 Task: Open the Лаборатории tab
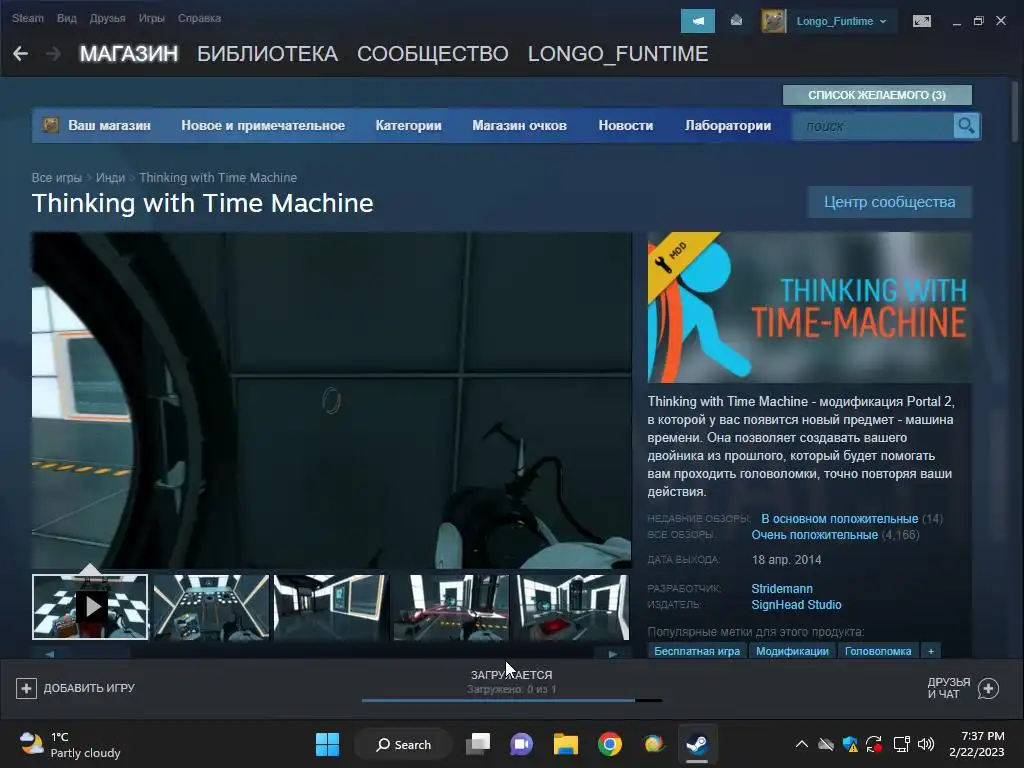point(728,125)
